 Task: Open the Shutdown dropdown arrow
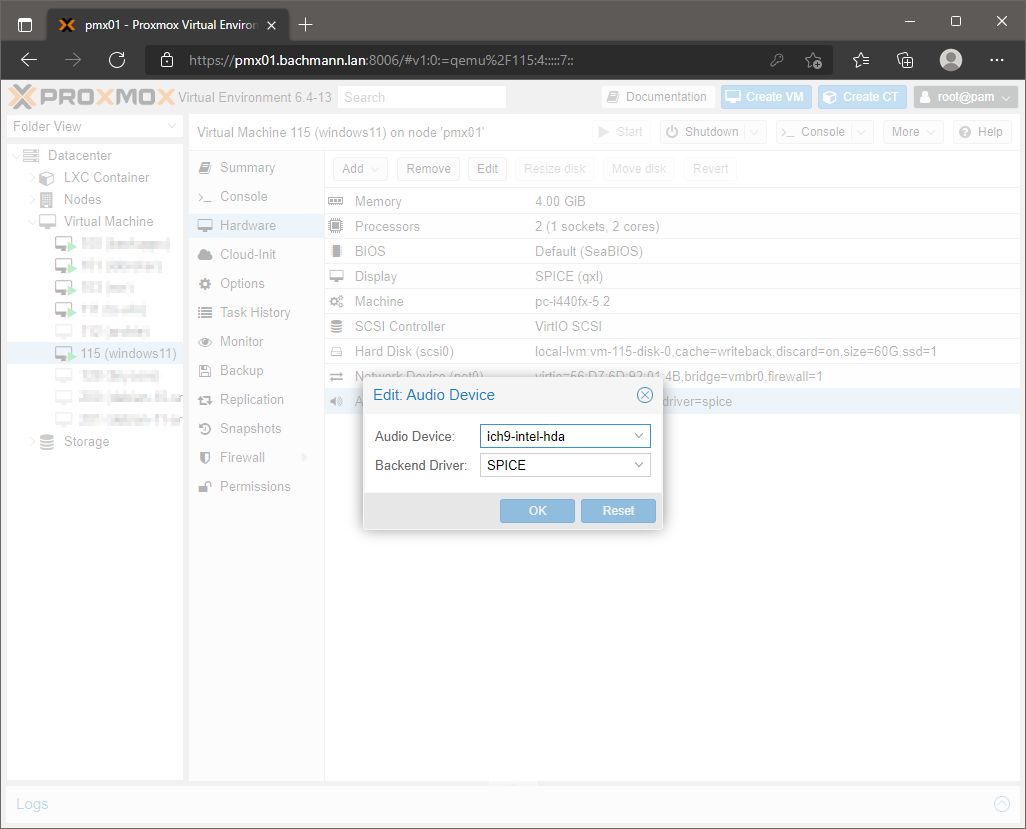pos(754,132)
